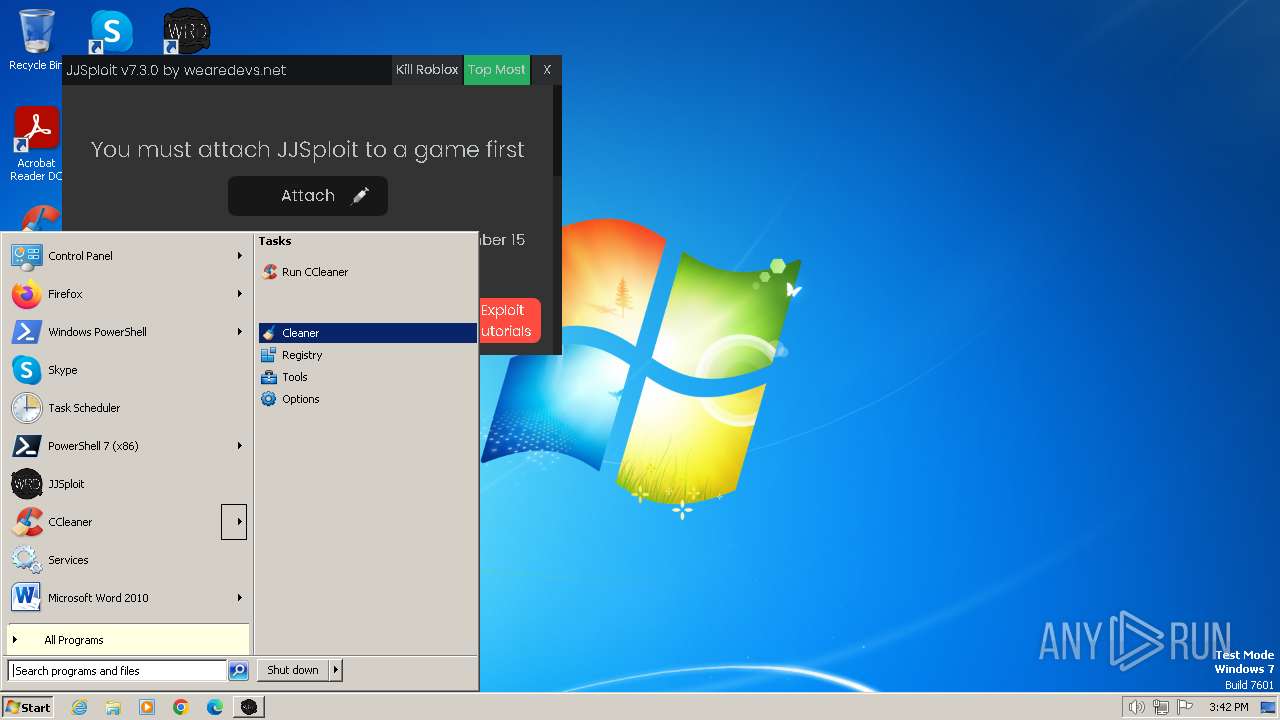The height and width of the screenshot is (720, 1280).
Task: Launch Microsoft Word 2010
Action: tap(128, 598)
